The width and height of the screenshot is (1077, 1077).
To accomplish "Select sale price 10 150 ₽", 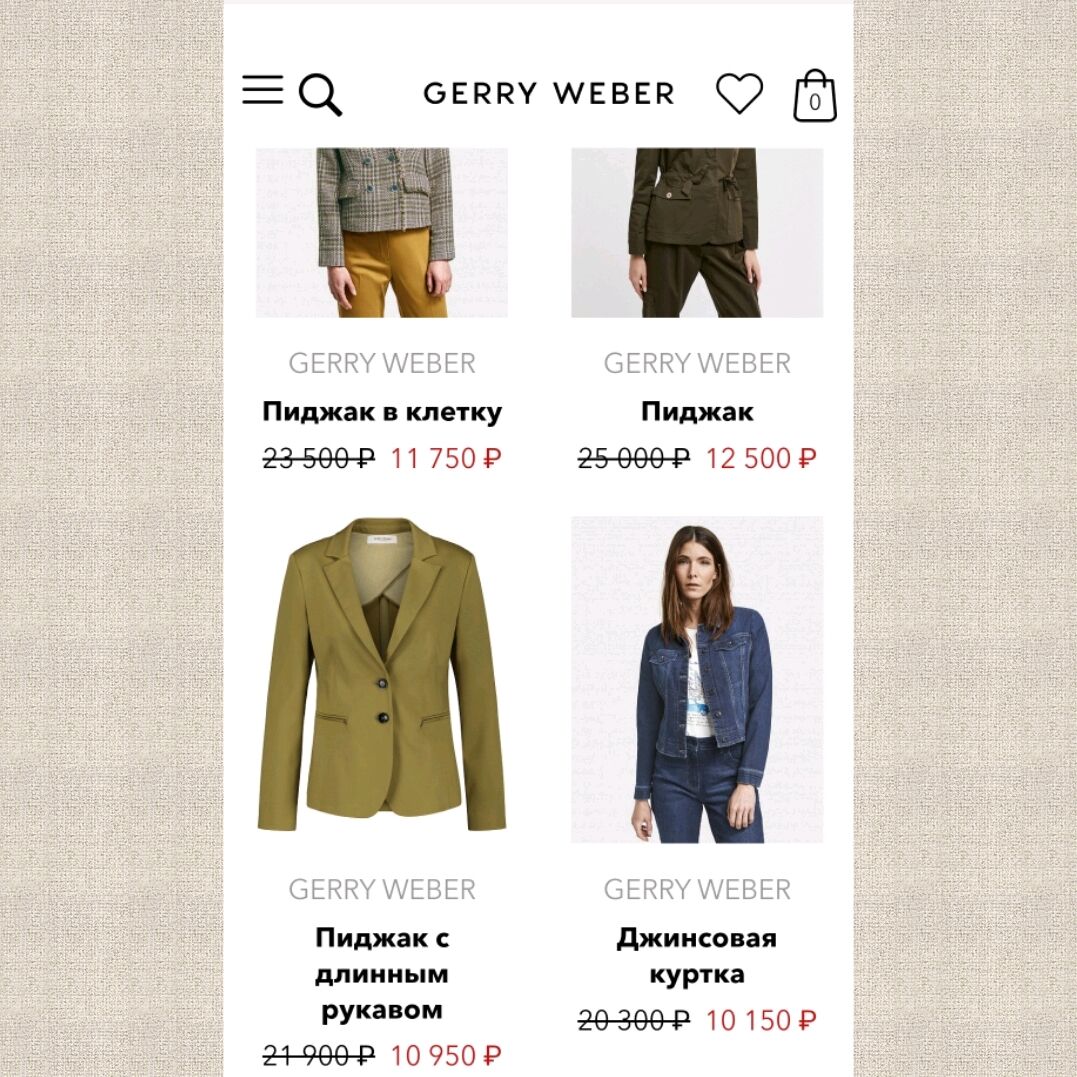I will [761, 1021].
